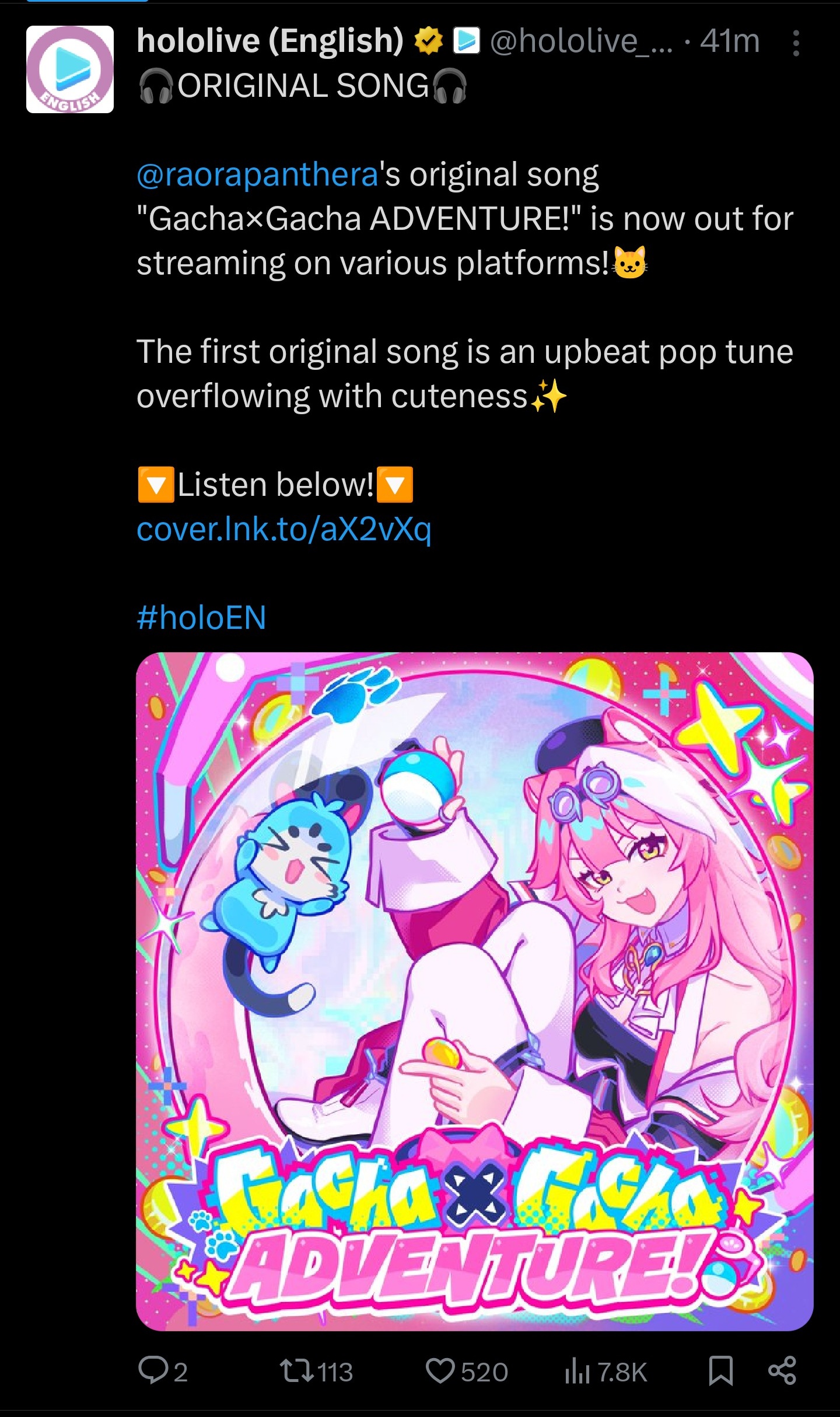Open the Gacha Gacha ADVENTURE album artwork

tap(475, 991)
